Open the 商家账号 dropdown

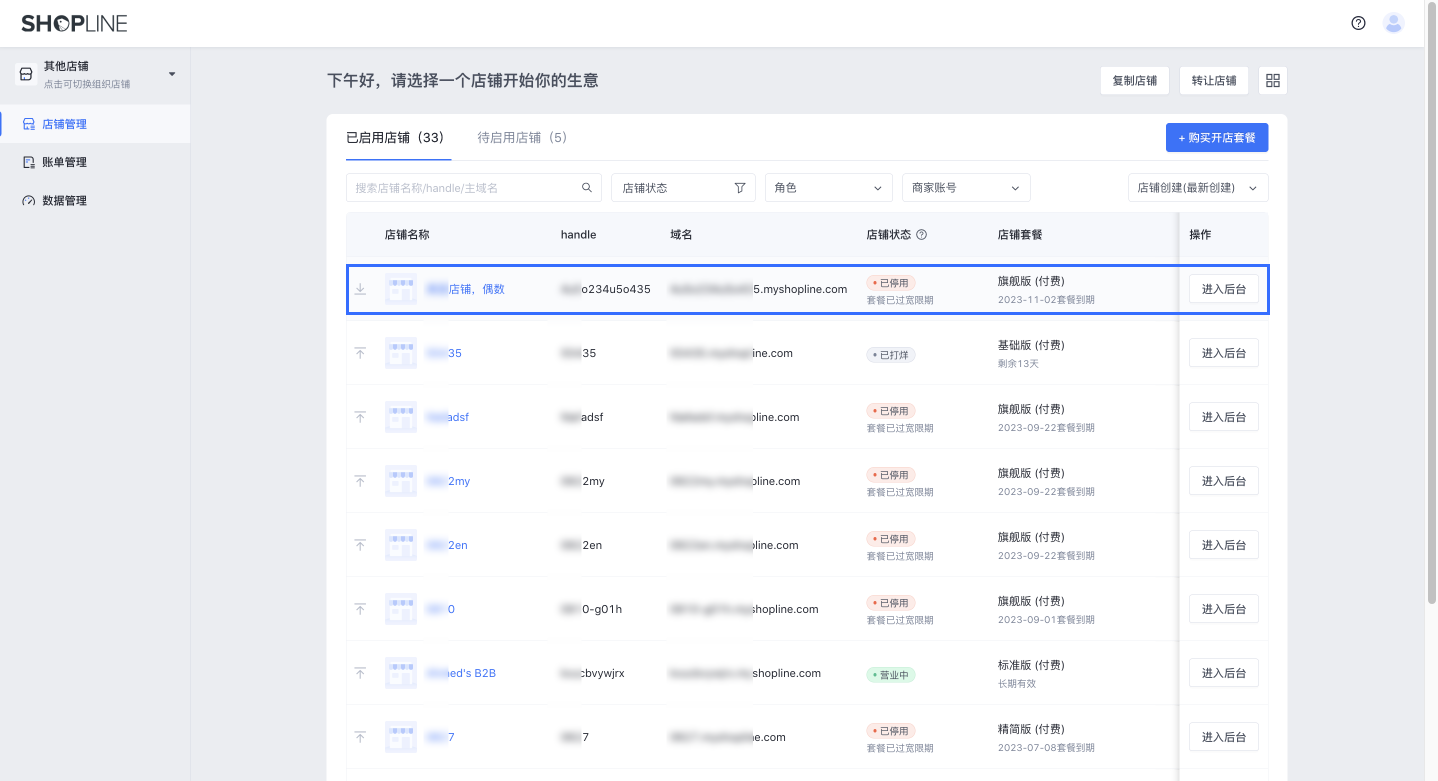click(965, 187)
